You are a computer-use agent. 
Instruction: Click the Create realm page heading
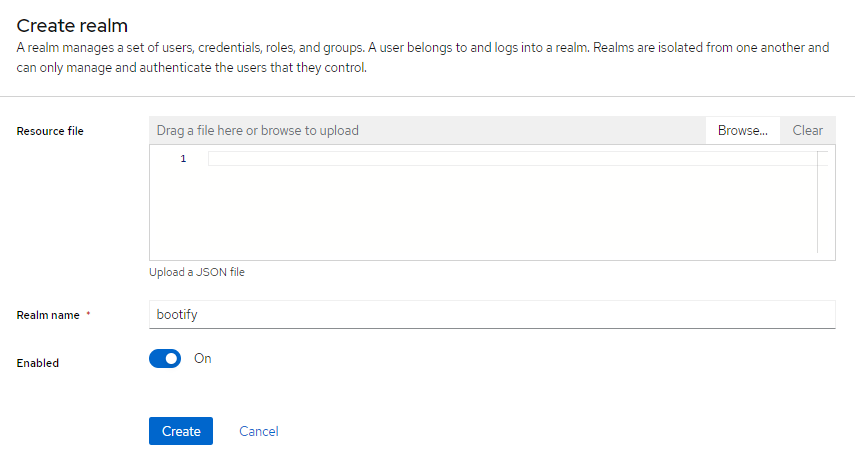point(72,26)
